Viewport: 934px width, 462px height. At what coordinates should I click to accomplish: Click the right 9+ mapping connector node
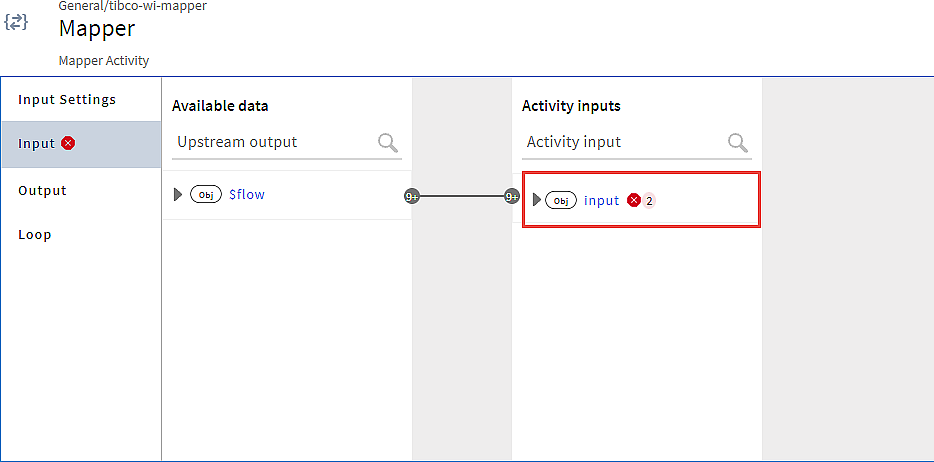(511, 196)
